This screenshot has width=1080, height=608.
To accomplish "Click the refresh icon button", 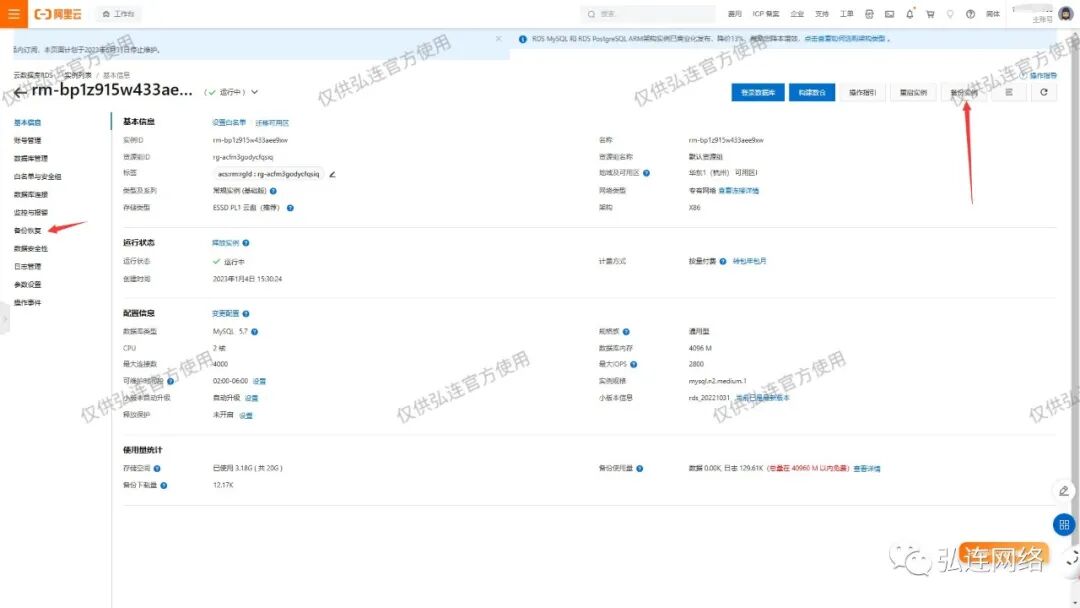I will tap(1043, 92).
